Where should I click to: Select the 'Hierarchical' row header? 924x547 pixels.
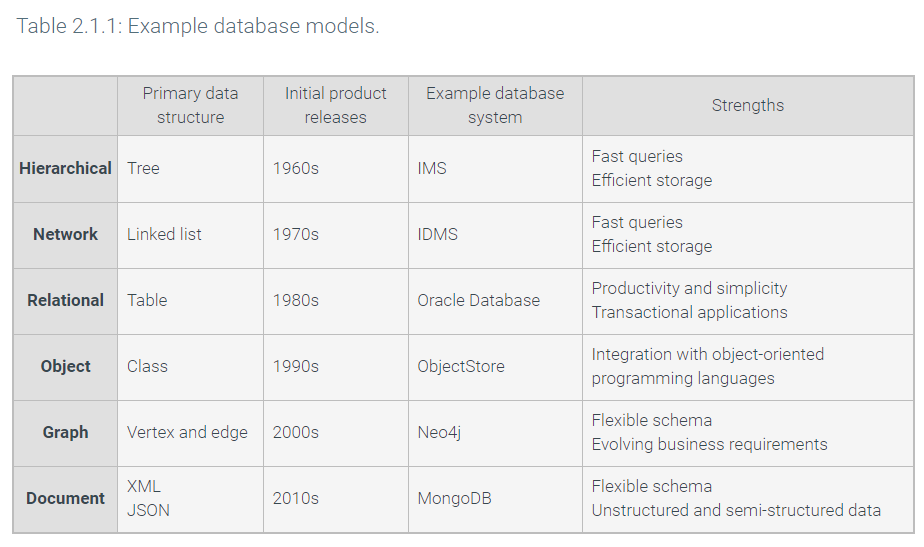65,168
